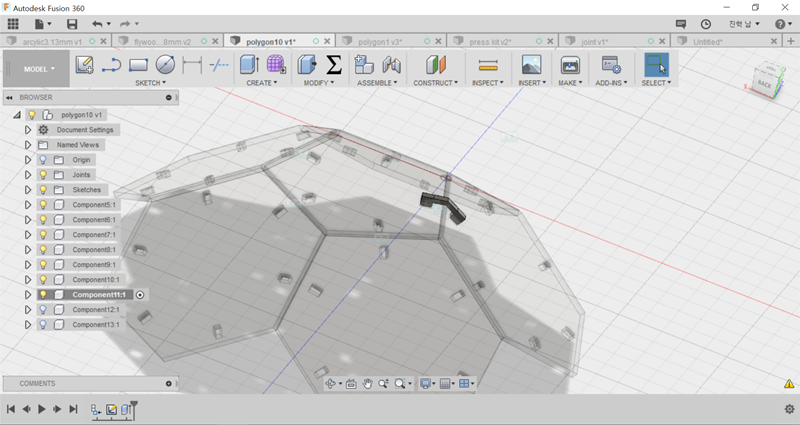Open the MODEL workspace dropdown

(41, 69)
